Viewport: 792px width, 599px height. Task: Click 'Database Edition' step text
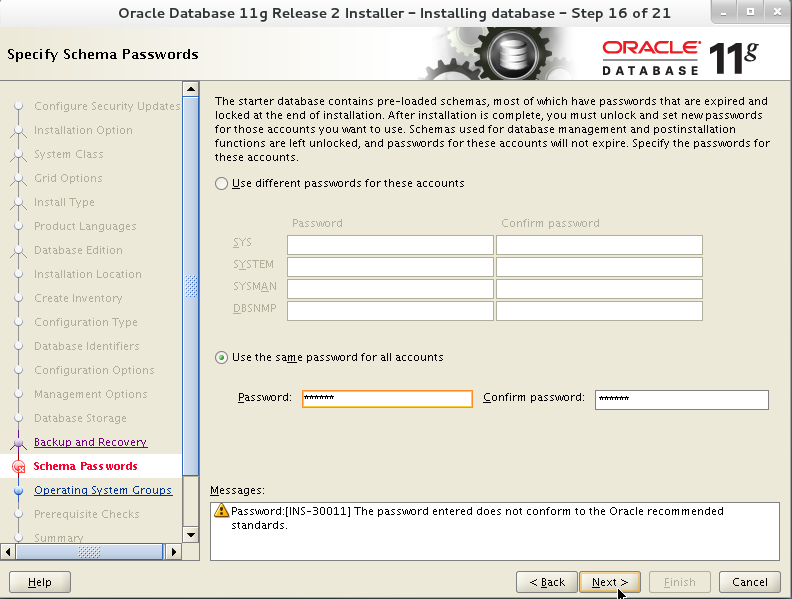point(78,250)
